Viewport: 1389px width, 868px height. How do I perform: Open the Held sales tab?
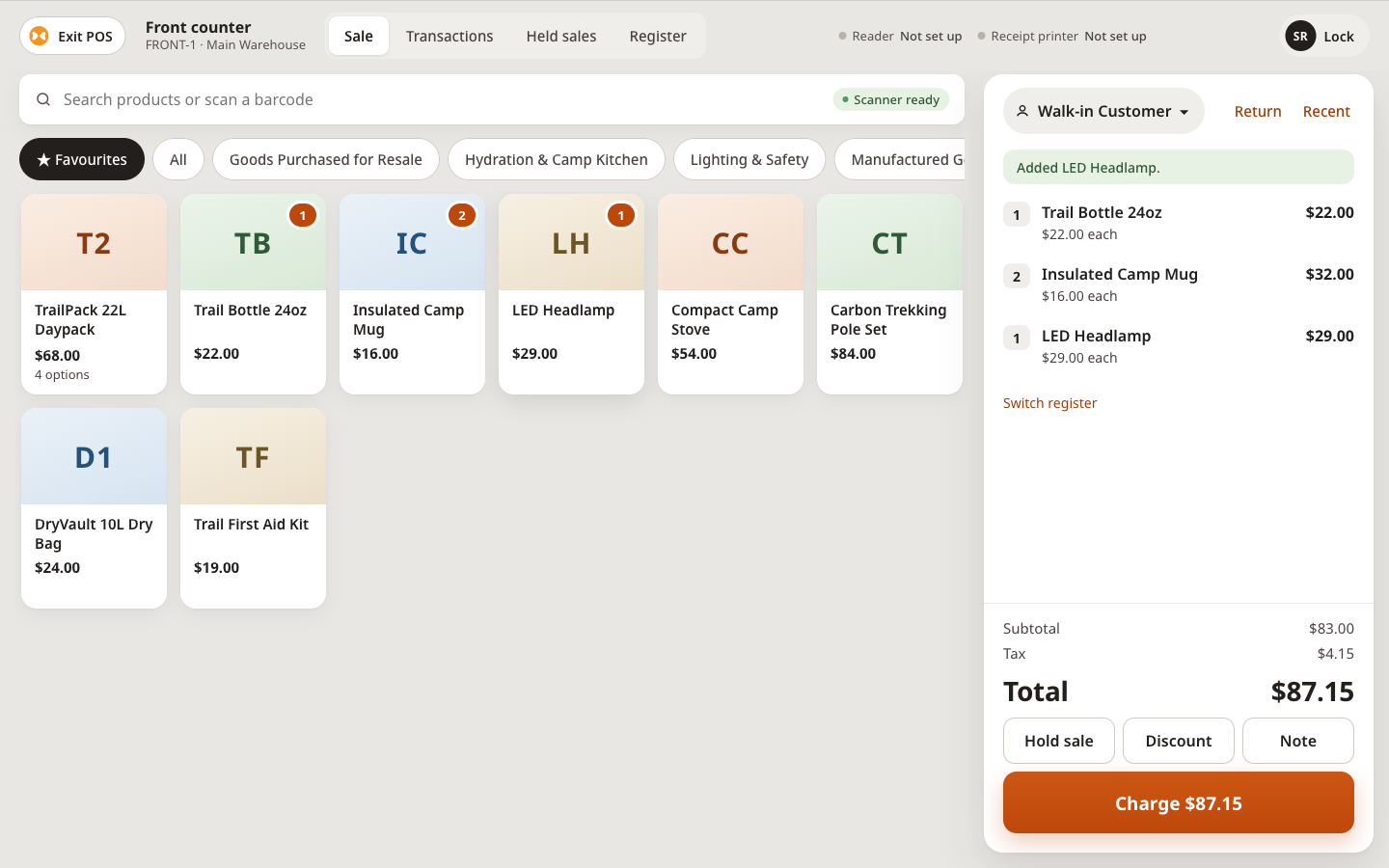click(x=561, y=36)
